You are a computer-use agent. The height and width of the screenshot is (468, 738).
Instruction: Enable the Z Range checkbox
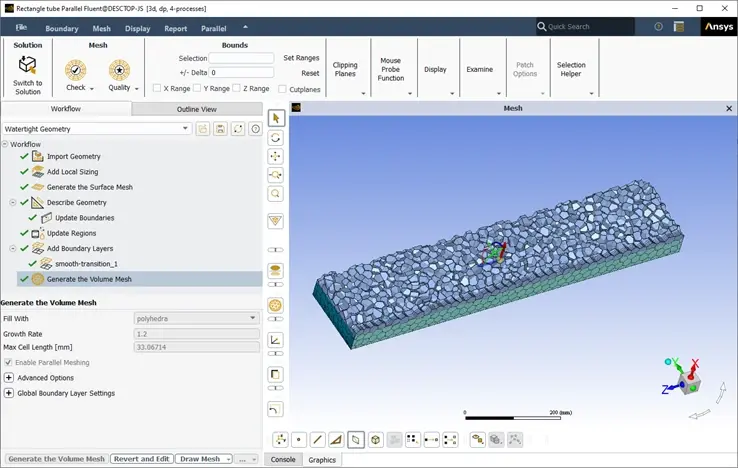click(x=237, y=88)
